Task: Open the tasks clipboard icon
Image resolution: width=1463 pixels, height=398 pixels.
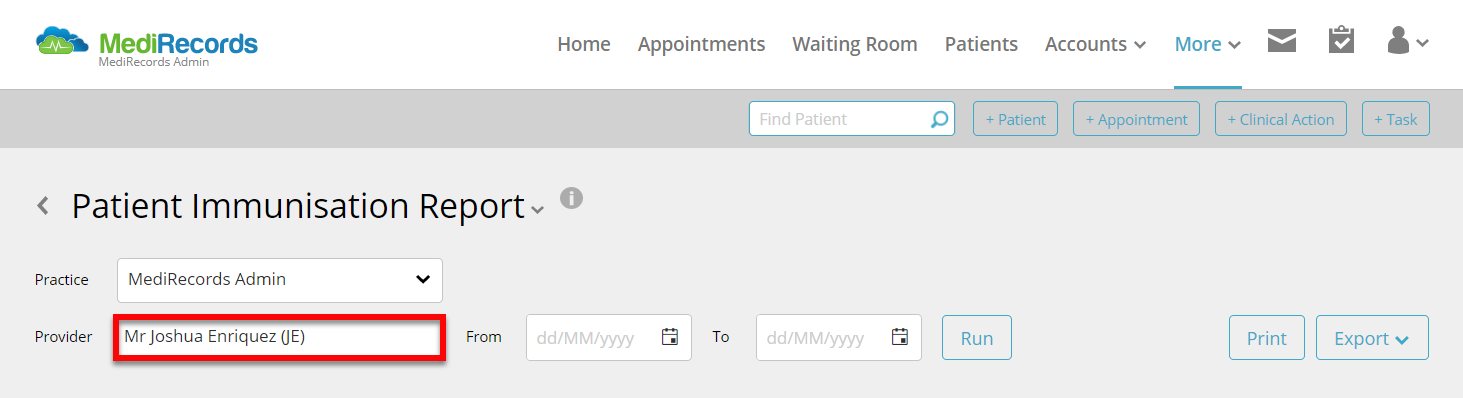Action: point(1341,40)
